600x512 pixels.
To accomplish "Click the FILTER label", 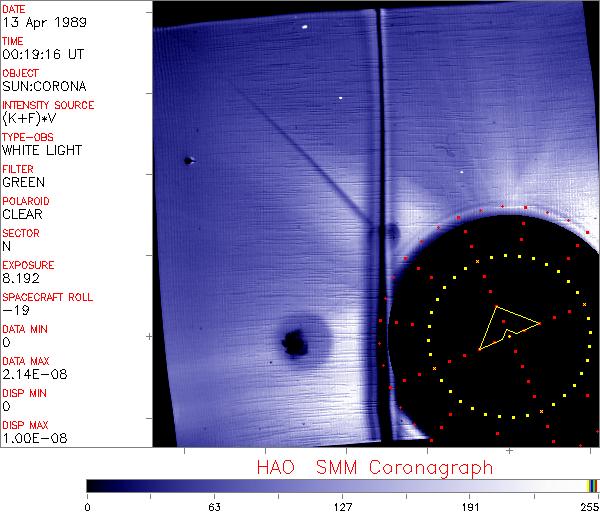I will click(18, 169).
